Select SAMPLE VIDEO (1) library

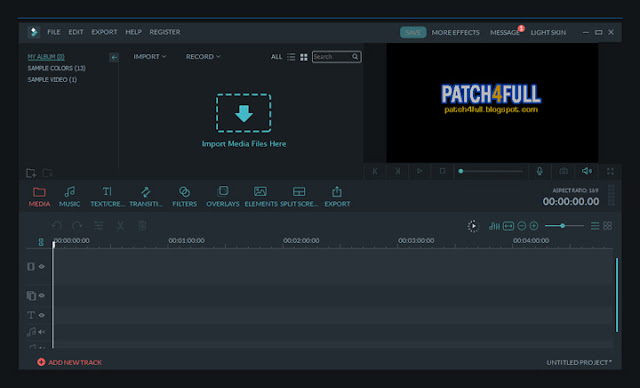[x=52, y=80]
